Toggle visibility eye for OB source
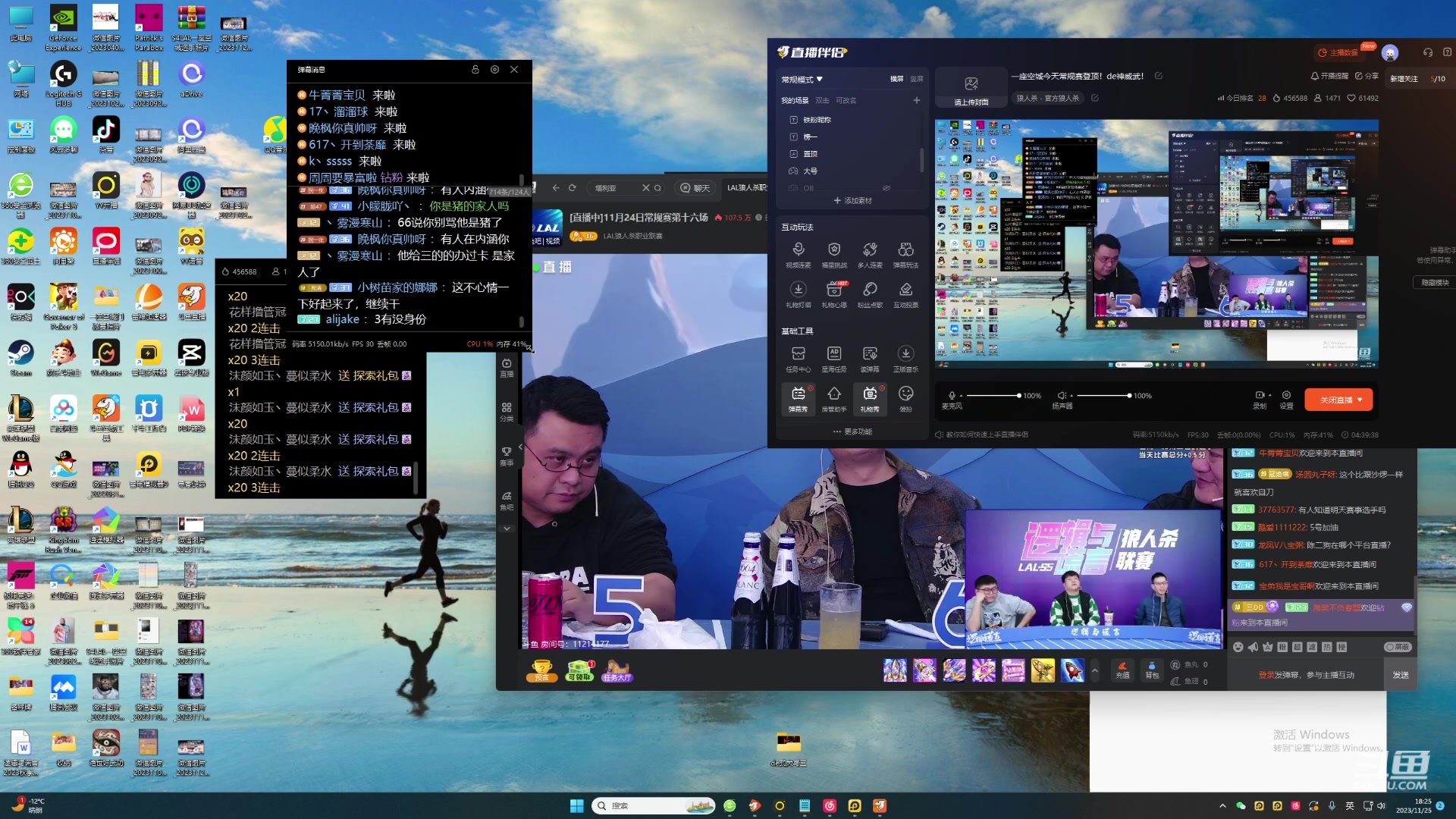1456x819 pixels. click(x=886, y=188)
